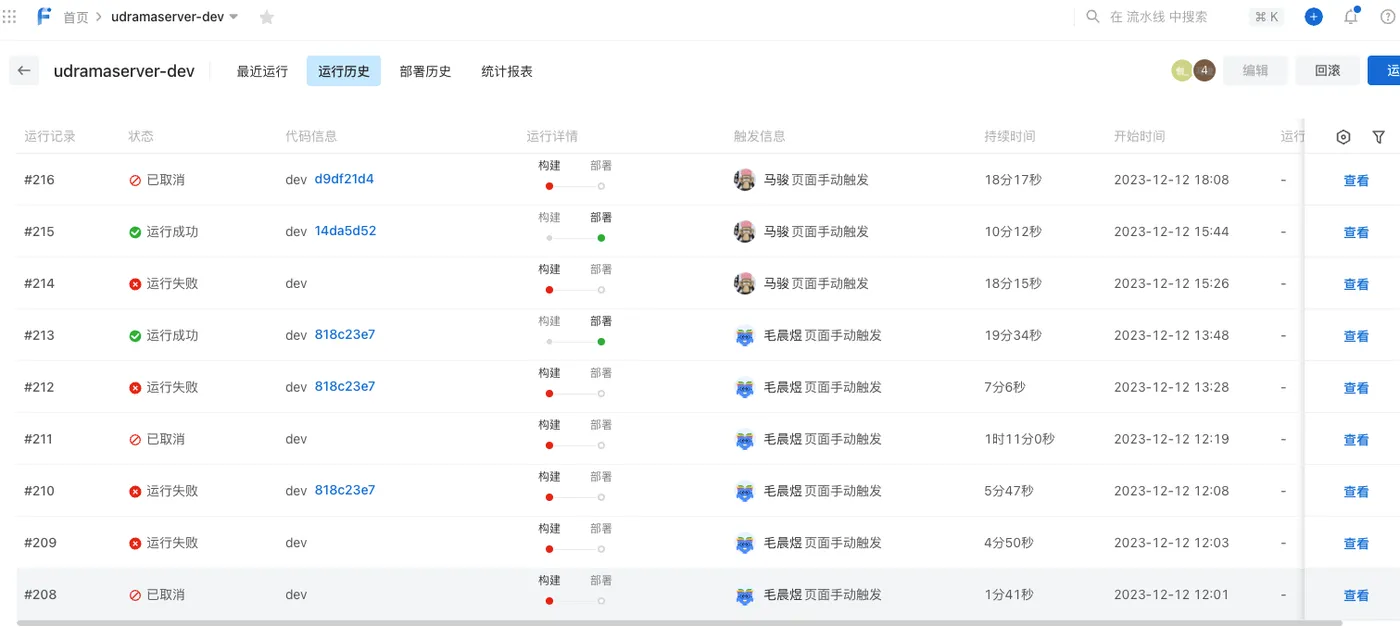
Task: Click the app launcher grid icon
Action: pos(10,17)
